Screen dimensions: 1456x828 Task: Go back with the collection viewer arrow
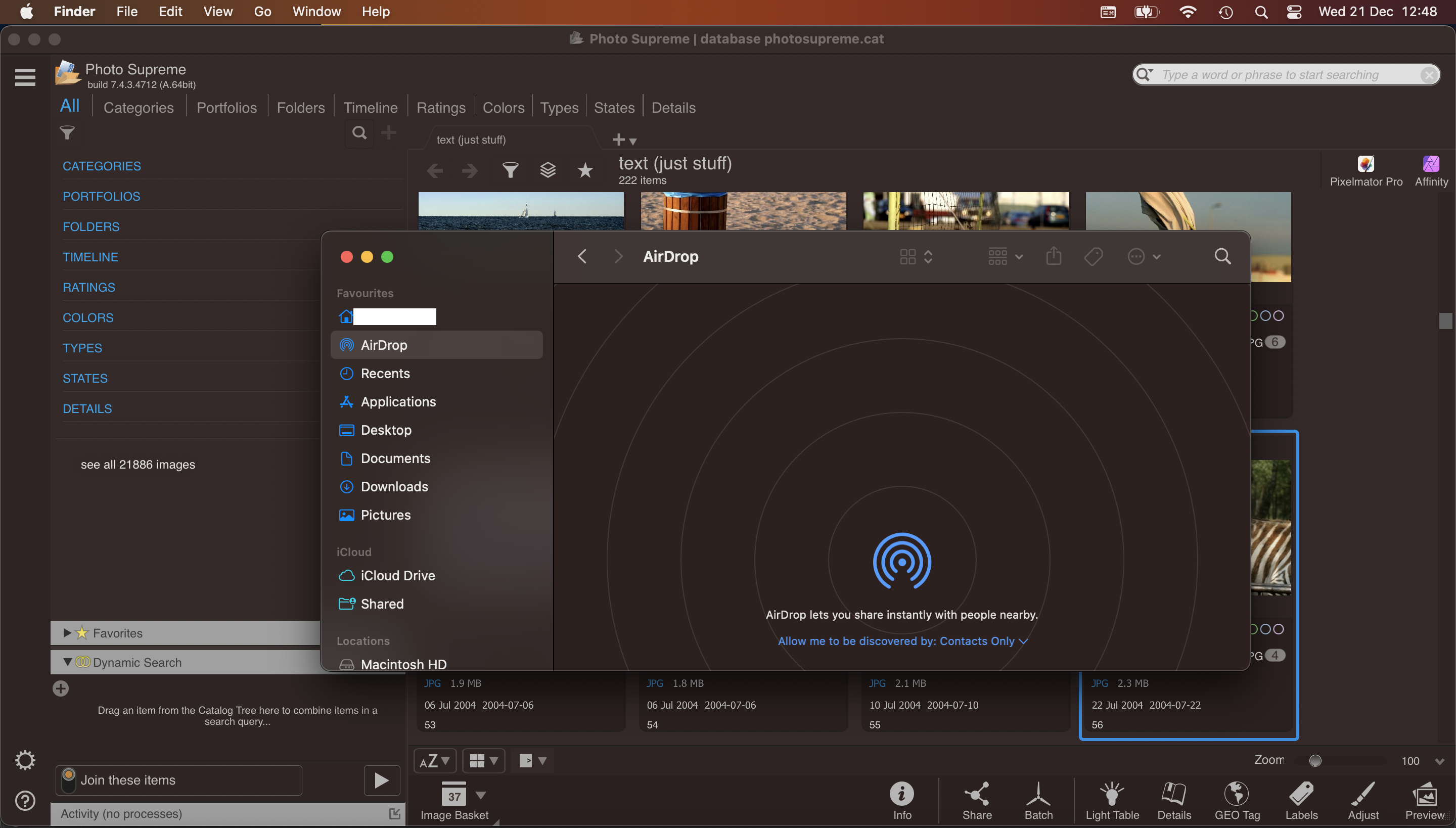tap(435, 170)
